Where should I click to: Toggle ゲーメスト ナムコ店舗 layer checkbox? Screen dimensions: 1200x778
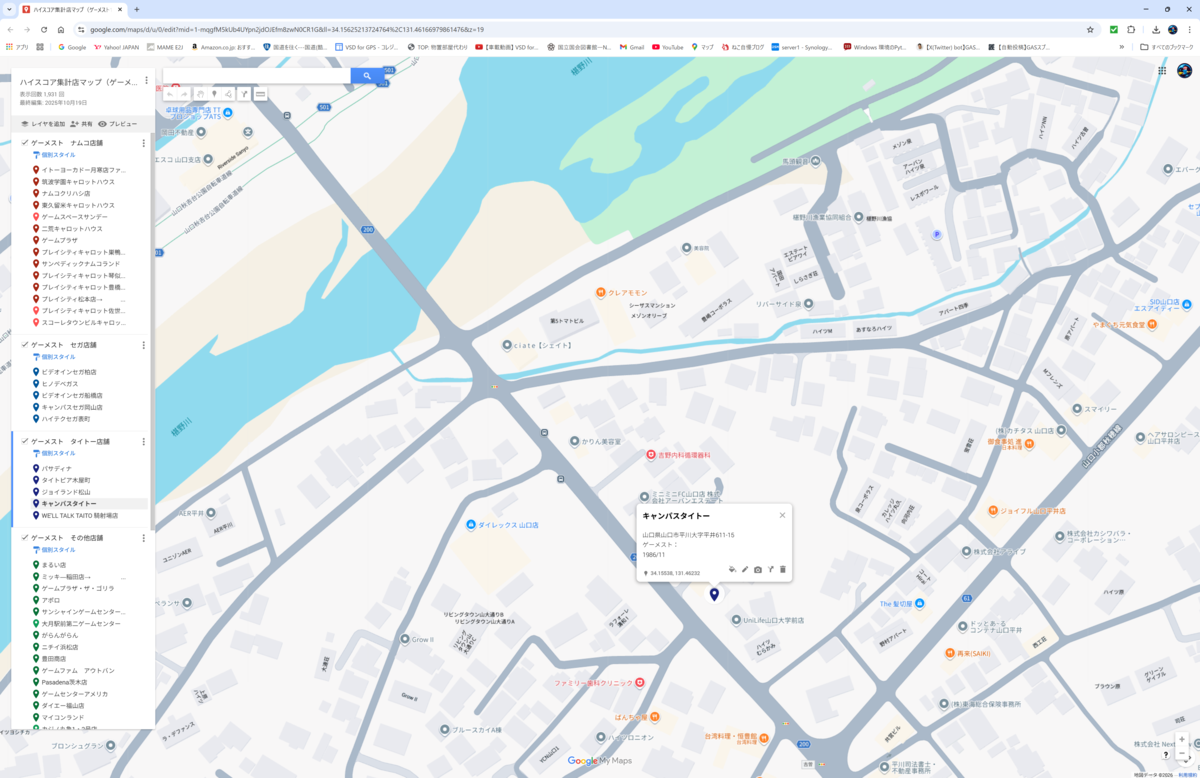point(25,143)
